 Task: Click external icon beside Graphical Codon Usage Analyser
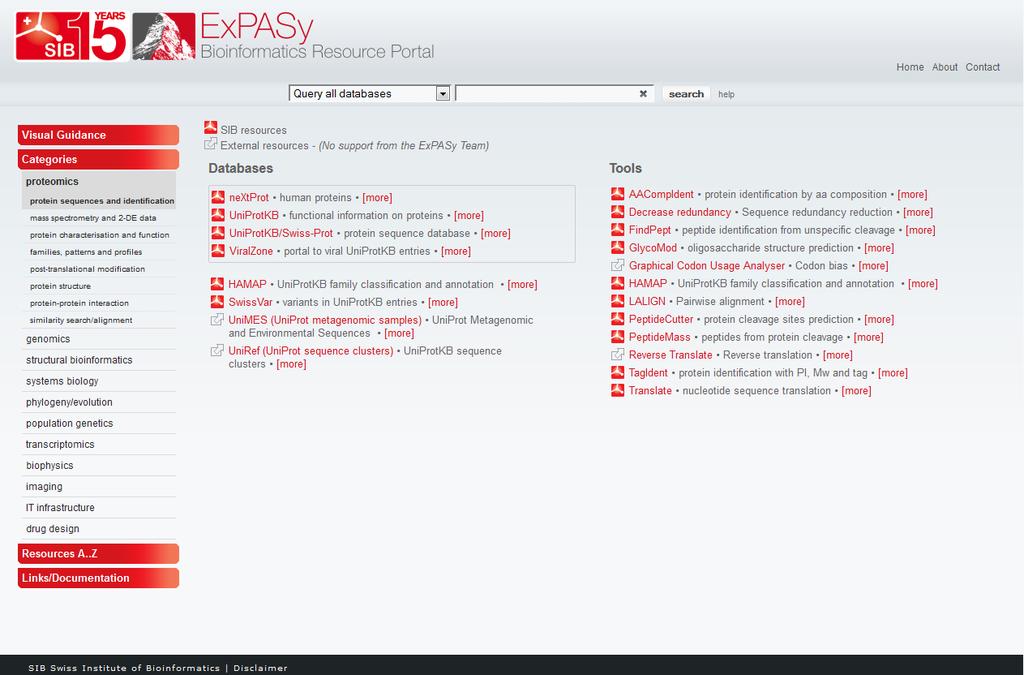(x=617, y=265)
